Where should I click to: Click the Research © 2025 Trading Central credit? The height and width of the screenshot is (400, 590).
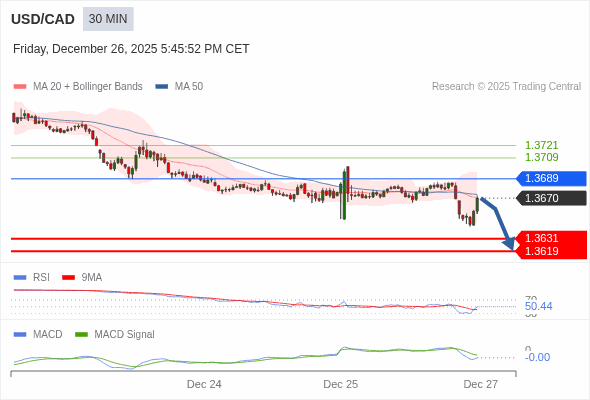pos(506,87)
